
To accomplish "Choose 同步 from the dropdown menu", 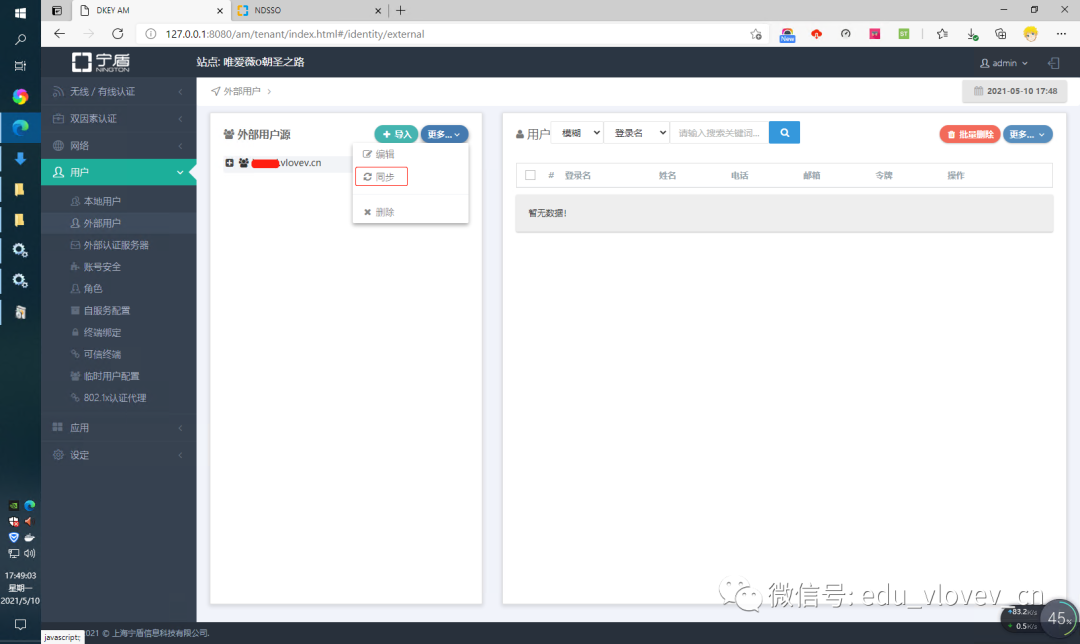I will [382, 177].
